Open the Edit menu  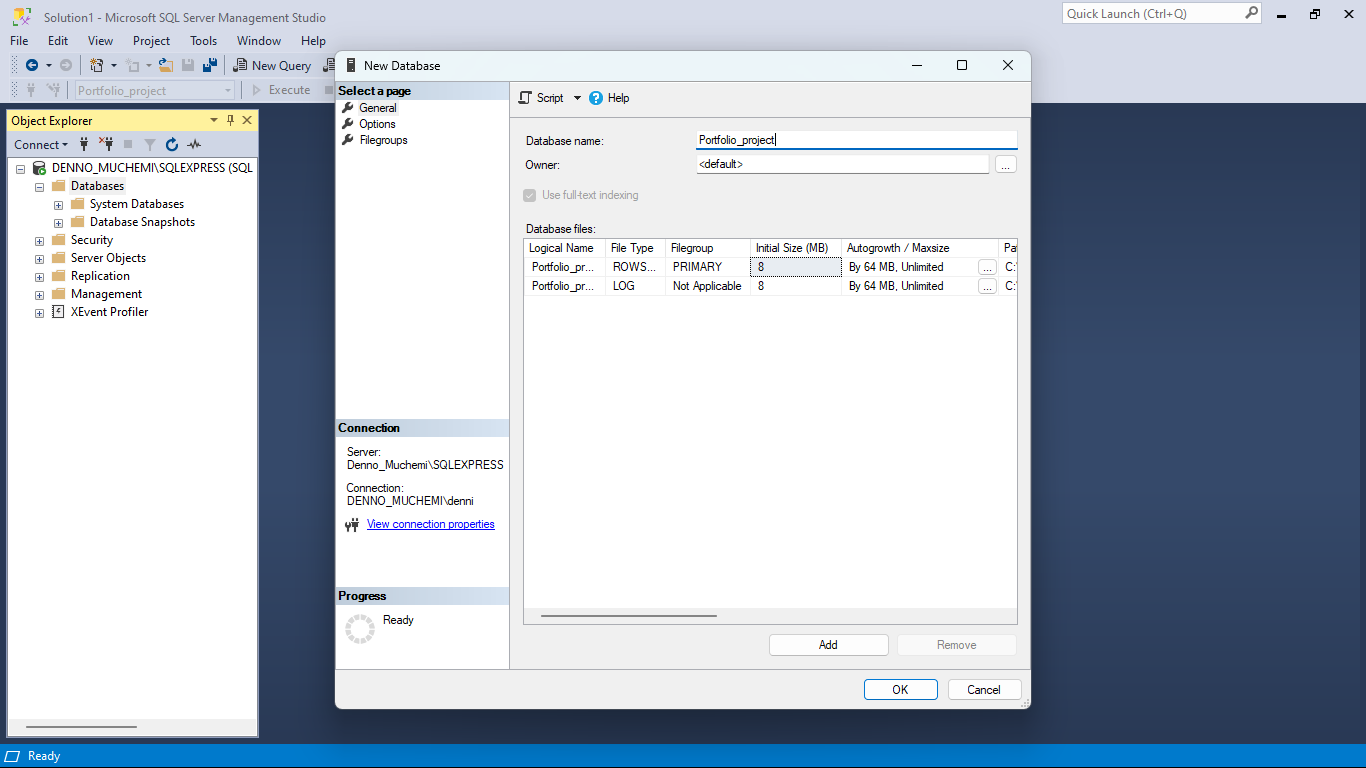click(x=58, y=41)
